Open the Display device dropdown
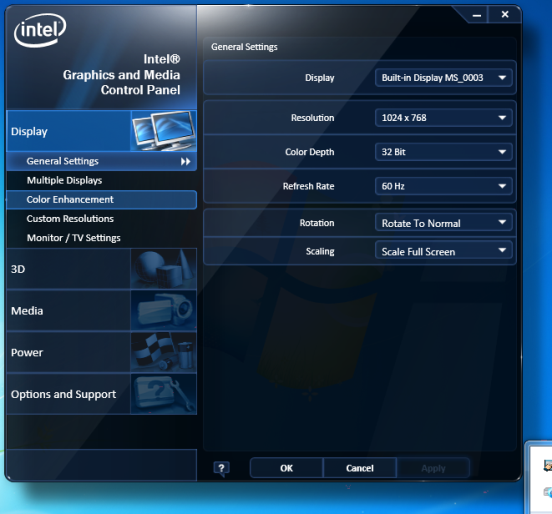 444,78
